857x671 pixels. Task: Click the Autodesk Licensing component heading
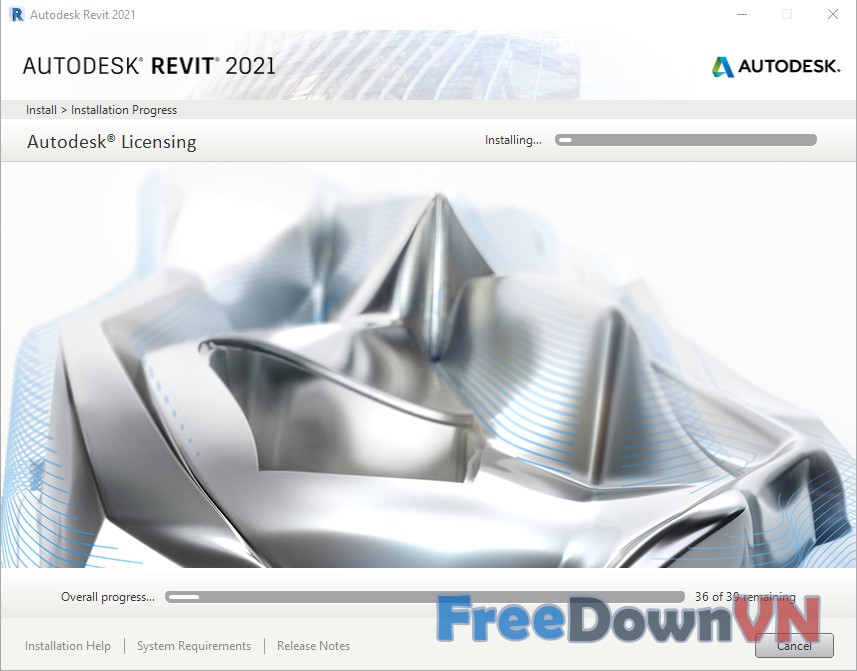point(111,142)
